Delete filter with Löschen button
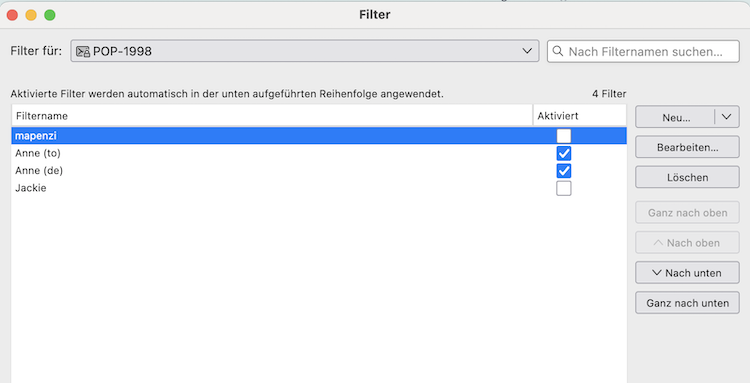Screen dimensions: 750x383 [687, 177]
